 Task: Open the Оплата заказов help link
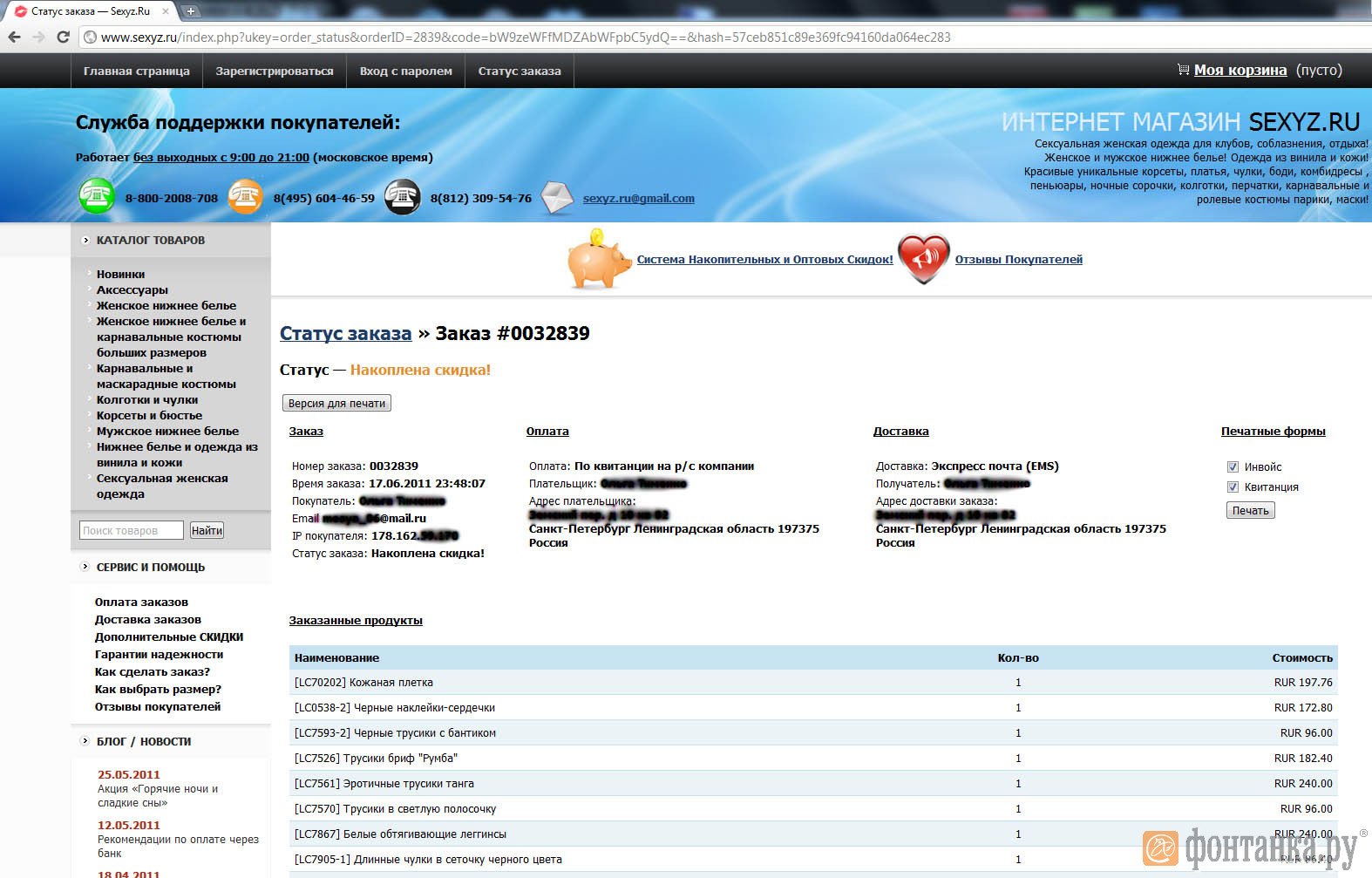pos(141,602)
